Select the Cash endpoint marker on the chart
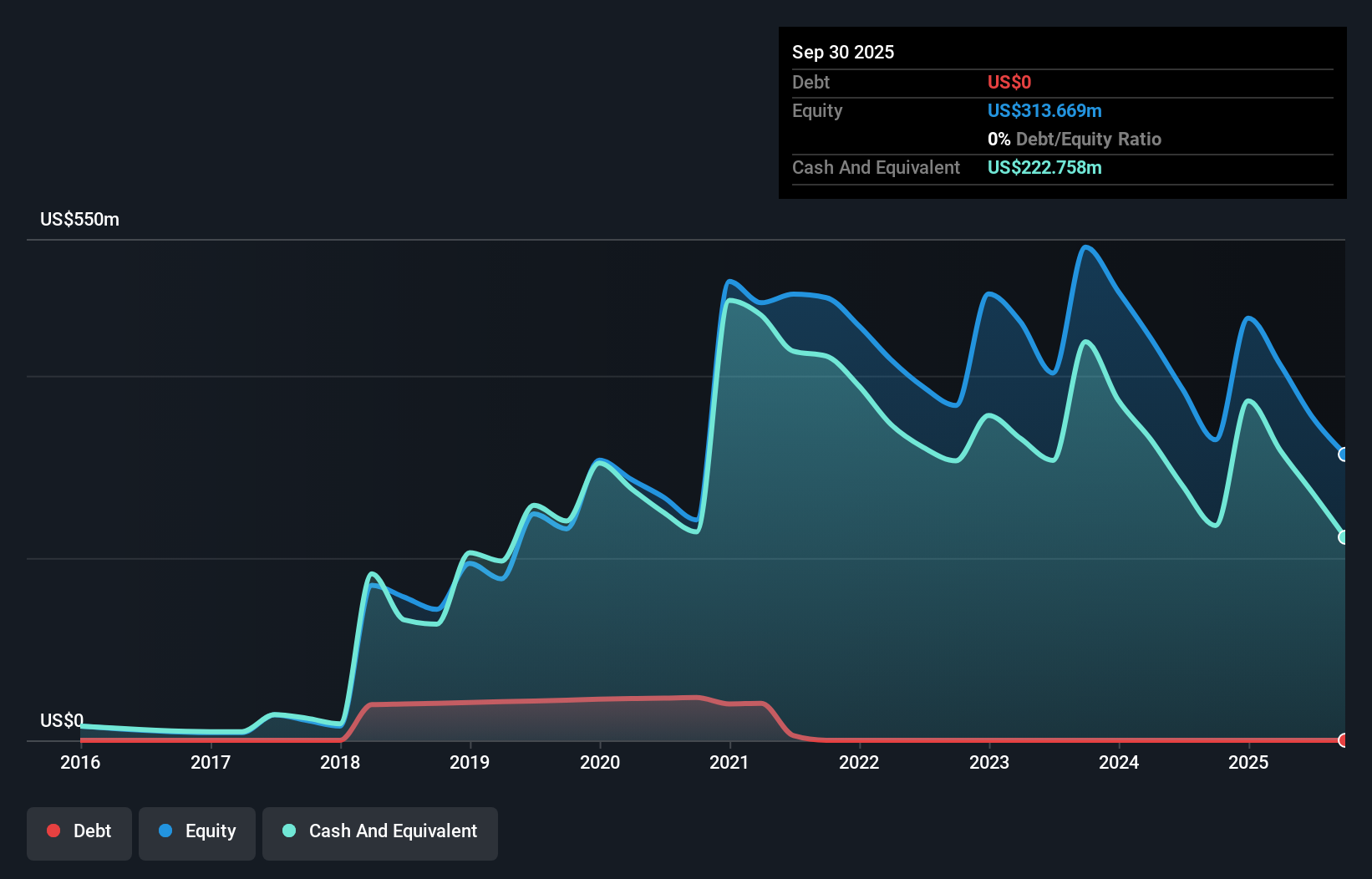The width and height of the screenshot is (1372, 879). [x=1343, y=536]
